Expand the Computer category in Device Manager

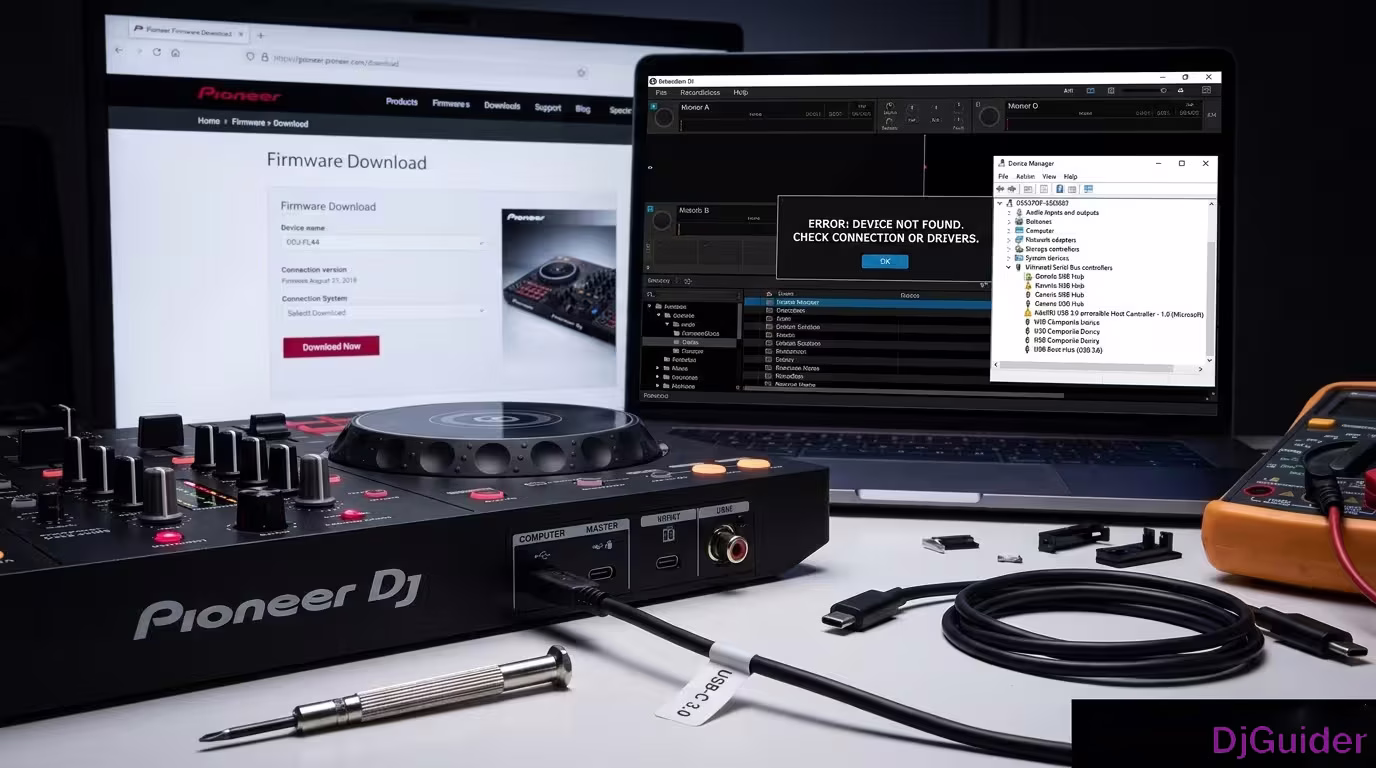tap(1009, 231)
